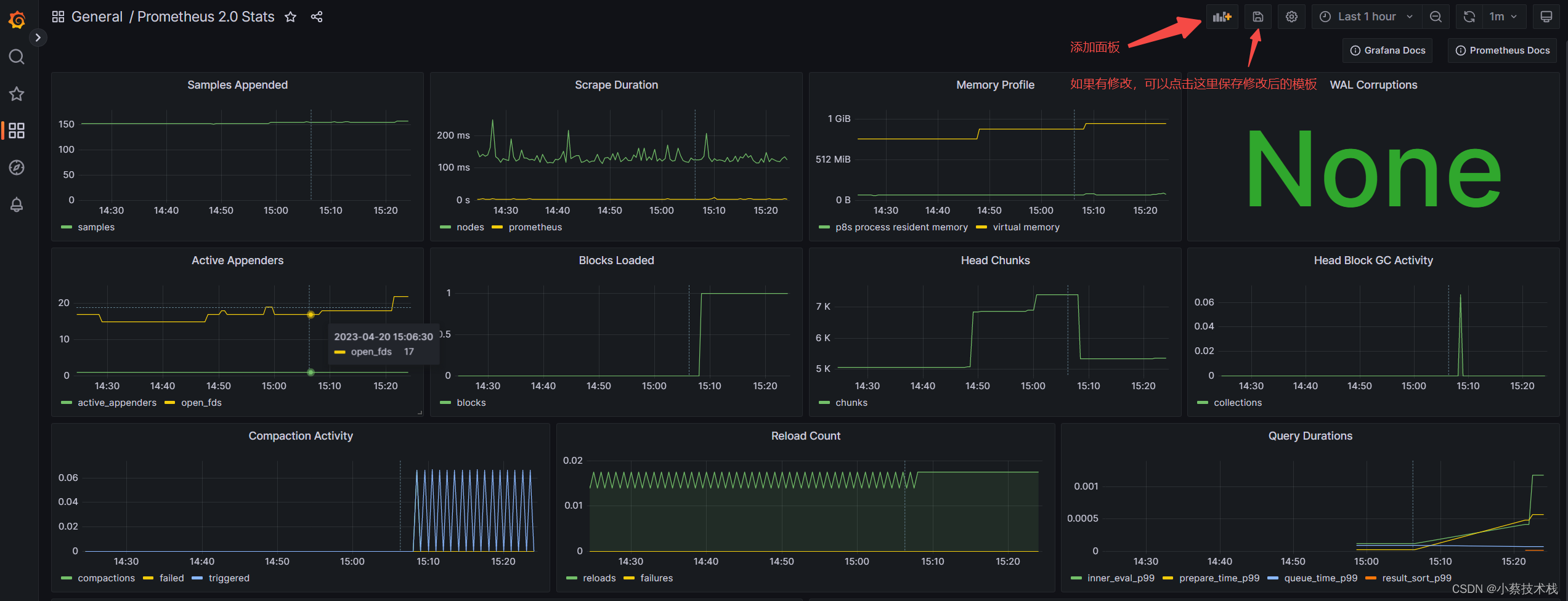This screenshot has height=601, width=1568.
Task: Go to General folder breadcrumb
Action: [97, 17]
